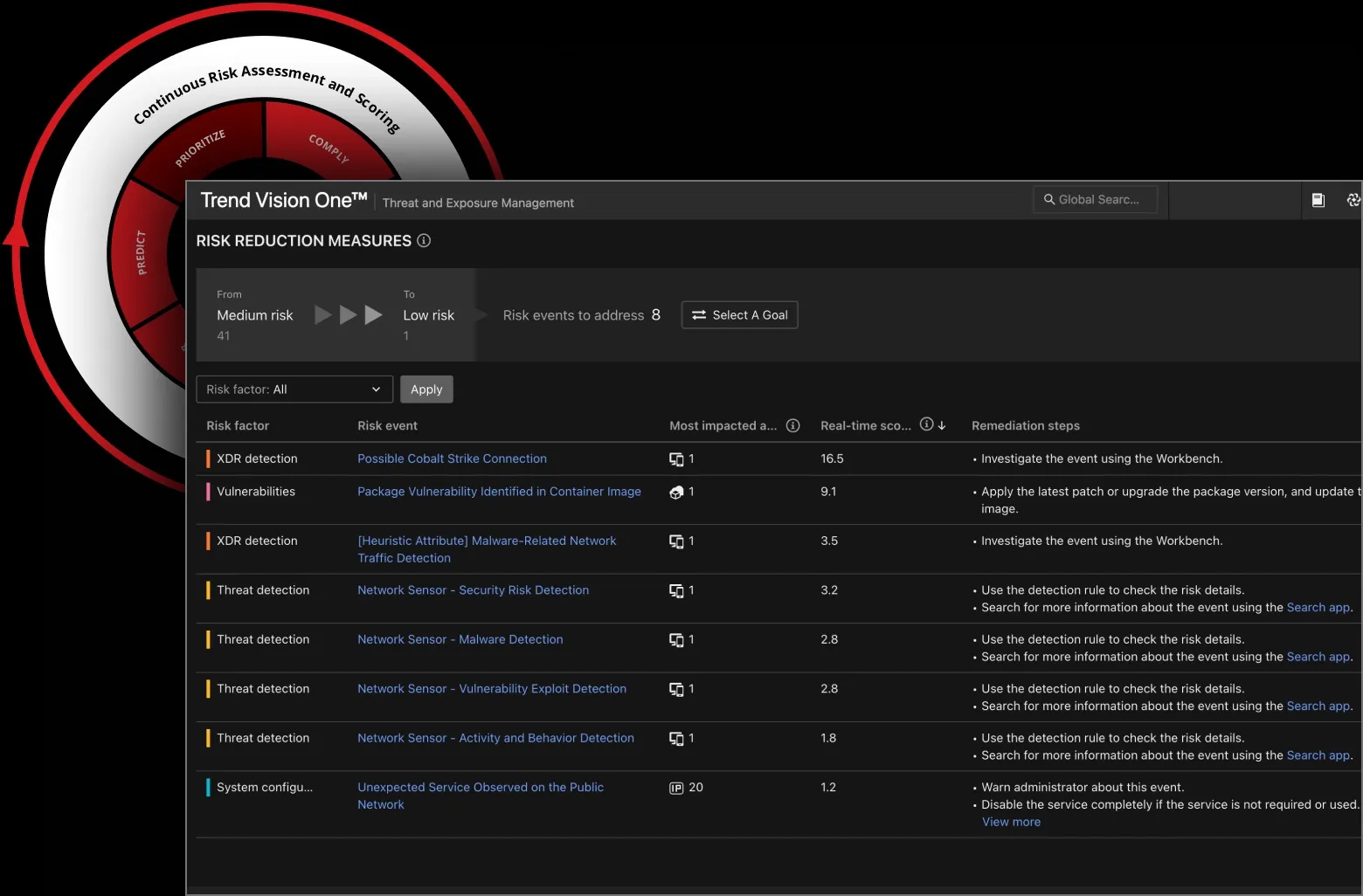Click Search app link in Security Risk Detection row
Screen dimensions: 1363x896
pos(1318,608)
